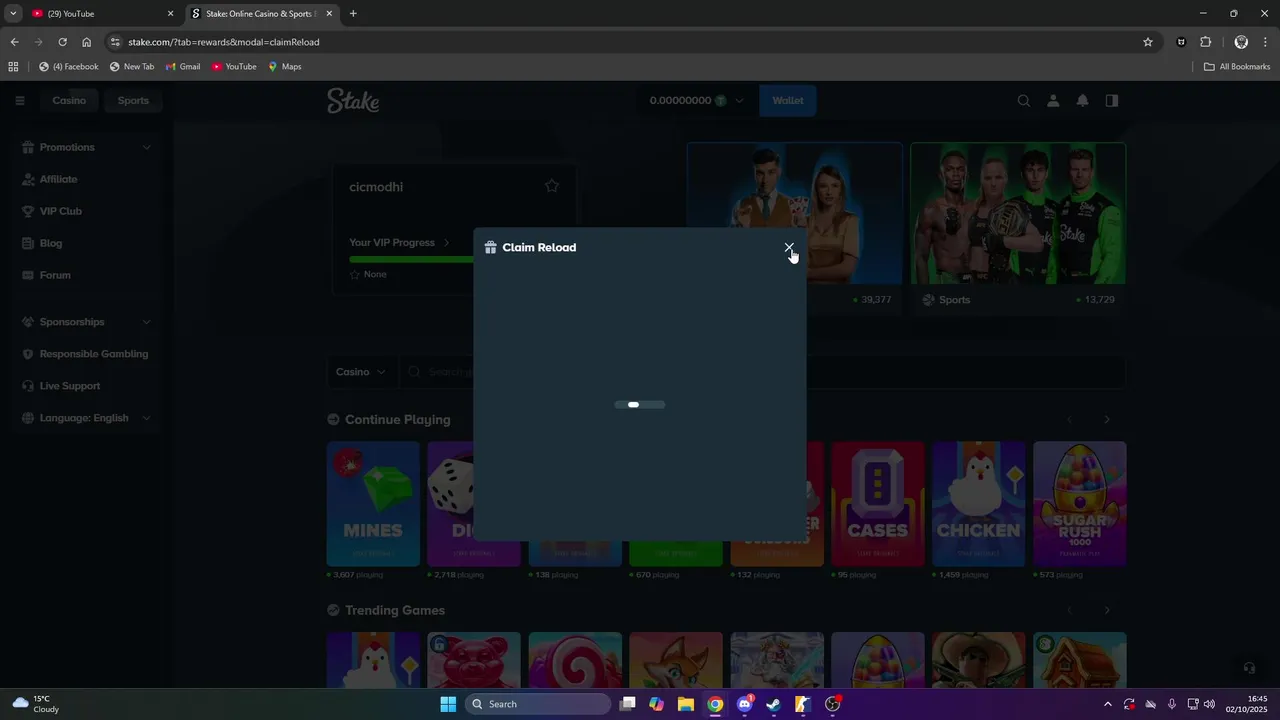Select the Stake browser tab
The width and height of the screenshot is (1280, 720).
click(260, 14)
